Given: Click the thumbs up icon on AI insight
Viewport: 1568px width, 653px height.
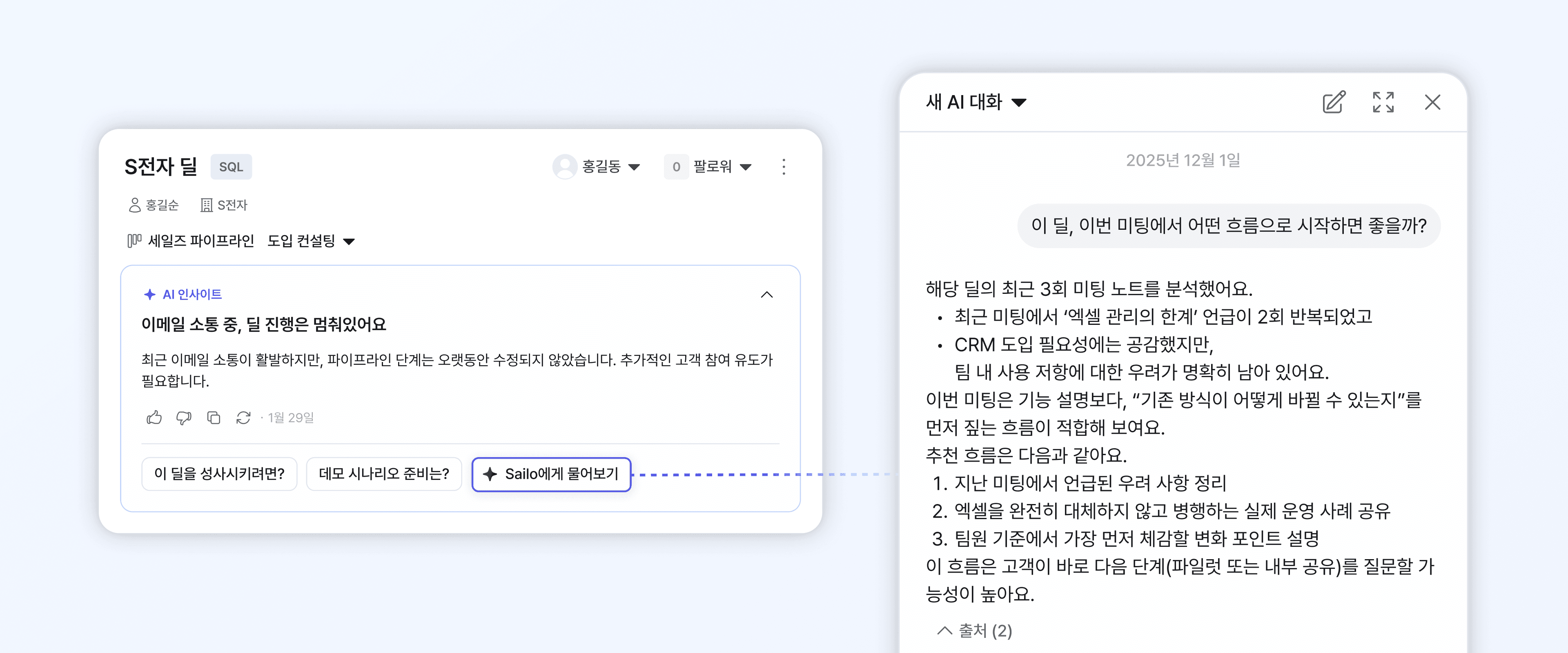Looking at the screenshot, I should point(154,418).
